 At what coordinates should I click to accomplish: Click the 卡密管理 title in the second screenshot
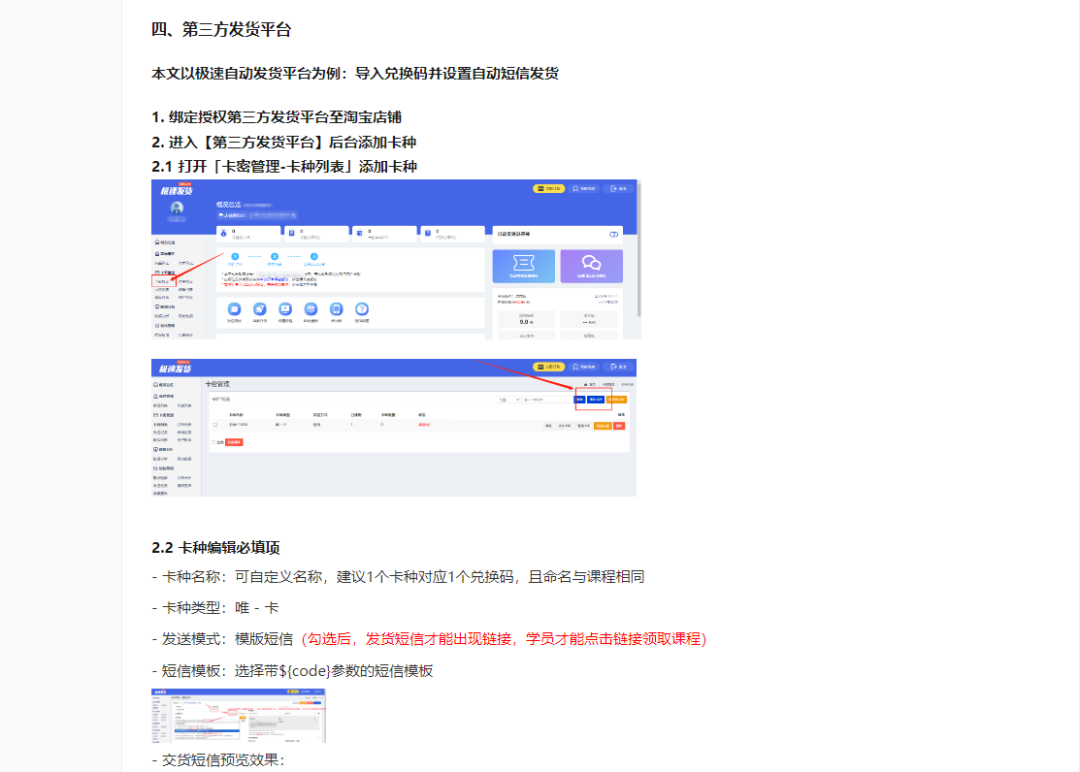(218, 384)
